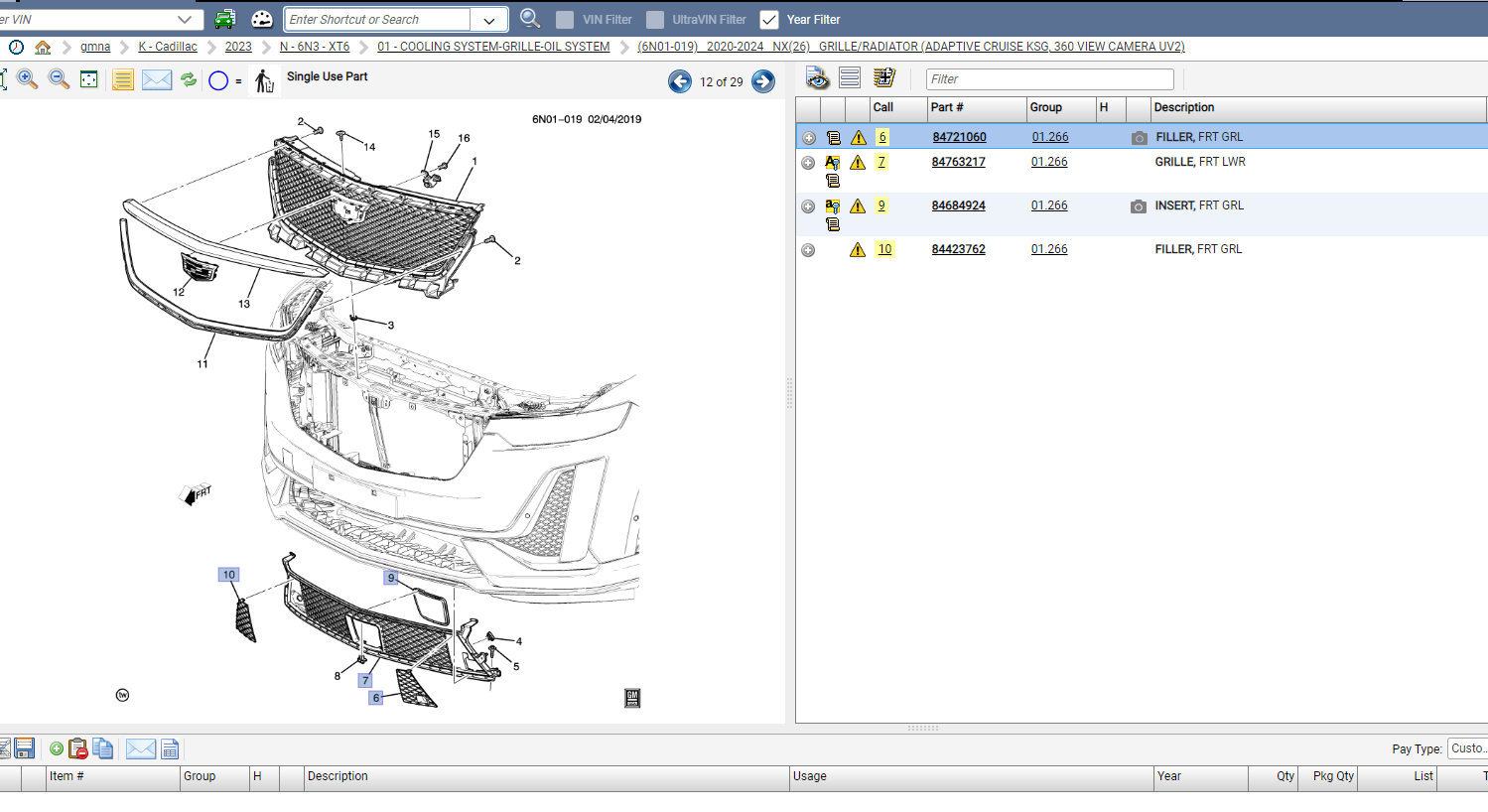
Task: Click group 01.266 link for INSERT row
Action: (x=1049, y=205)
